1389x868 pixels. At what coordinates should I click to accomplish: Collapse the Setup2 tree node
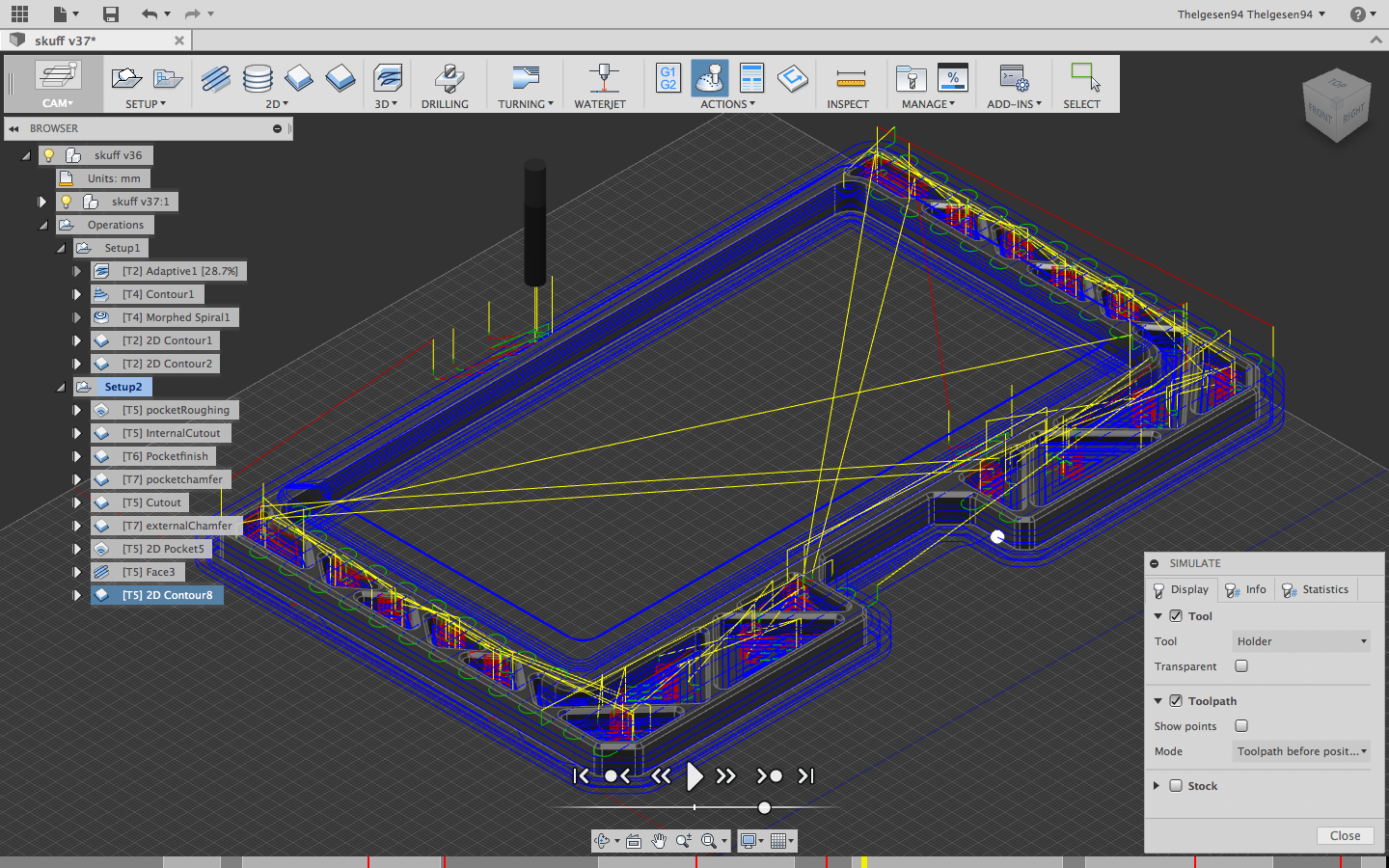coord(61,387)
